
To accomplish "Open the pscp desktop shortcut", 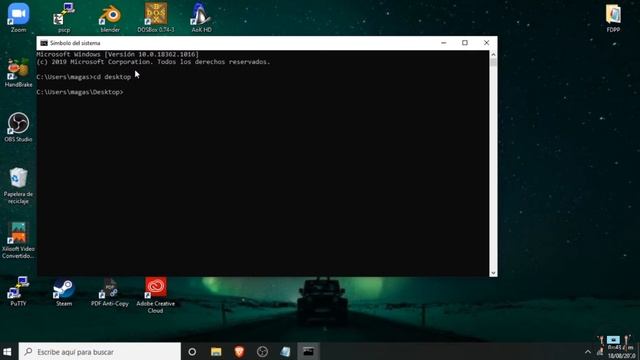I will [64, 18].
